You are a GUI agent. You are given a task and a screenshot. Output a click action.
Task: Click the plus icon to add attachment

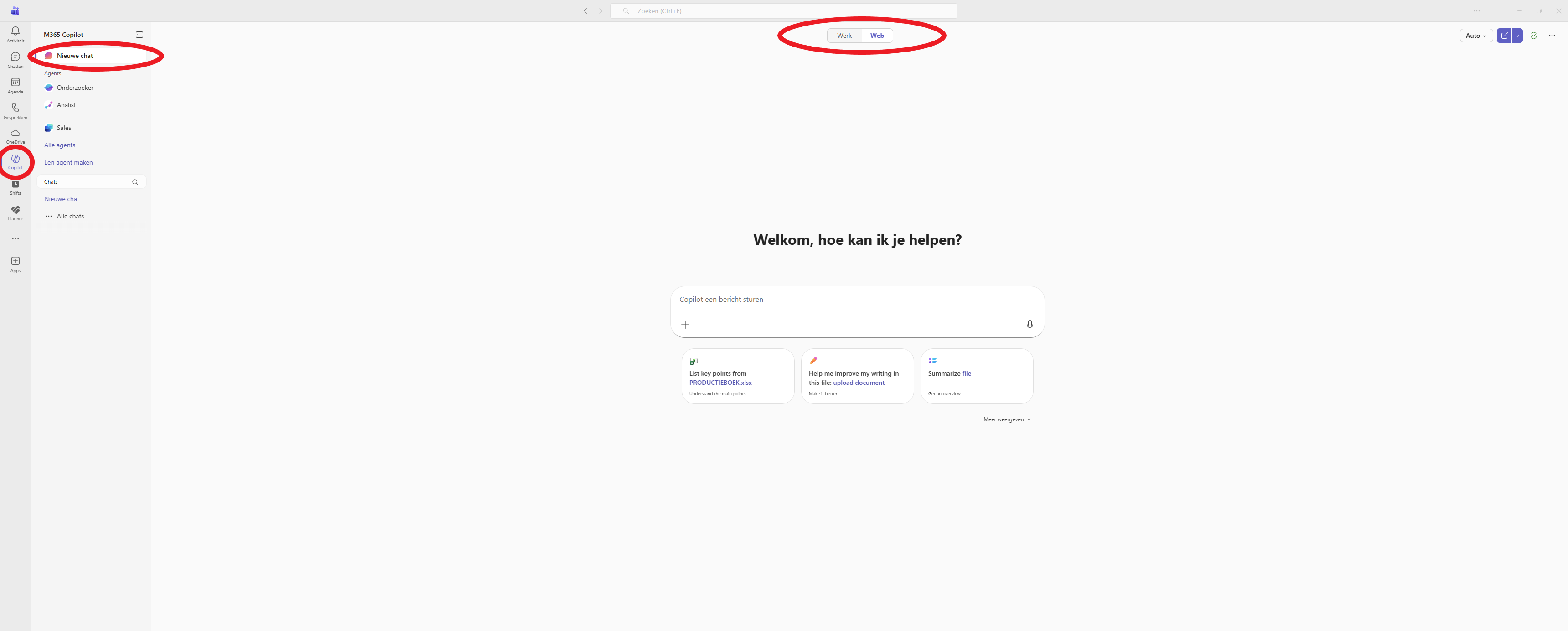tap(685, 324)
